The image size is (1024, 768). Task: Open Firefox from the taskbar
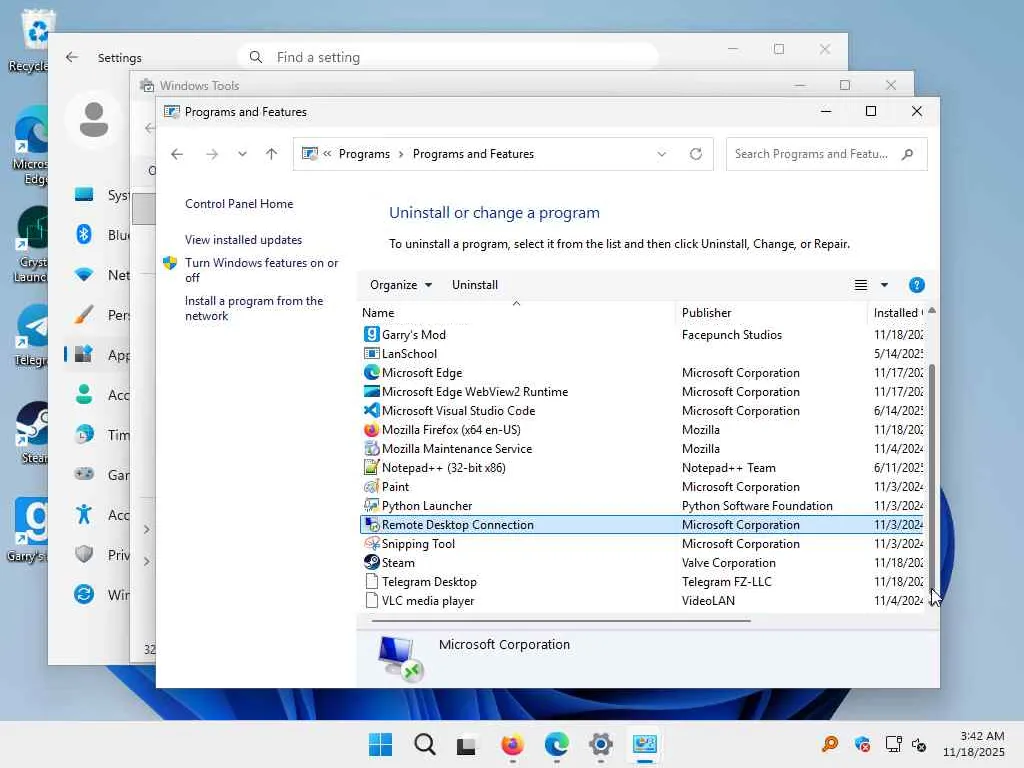[x=512, y=744]
